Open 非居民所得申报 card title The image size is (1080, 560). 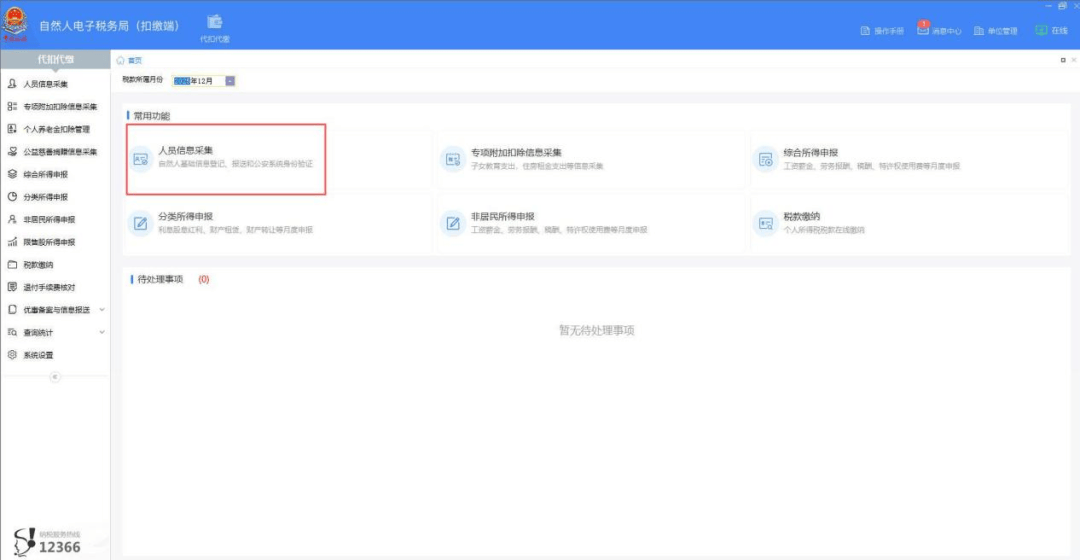[502, 216]
